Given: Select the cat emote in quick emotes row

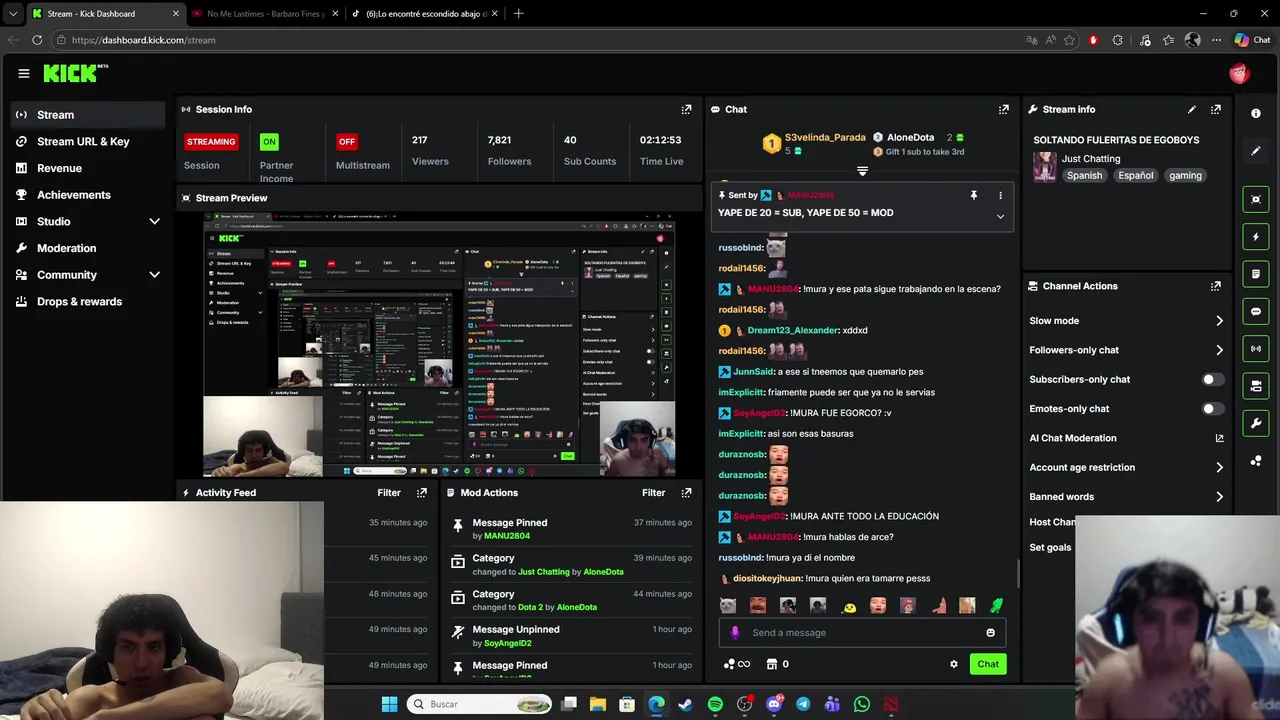Looking at the screenshot, I should [x=728, y=606].
